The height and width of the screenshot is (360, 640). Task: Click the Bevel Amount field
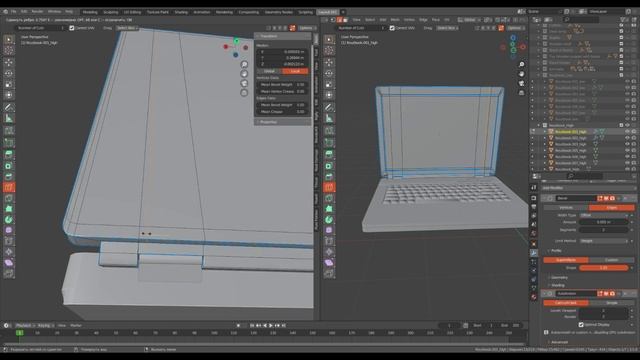604,222
